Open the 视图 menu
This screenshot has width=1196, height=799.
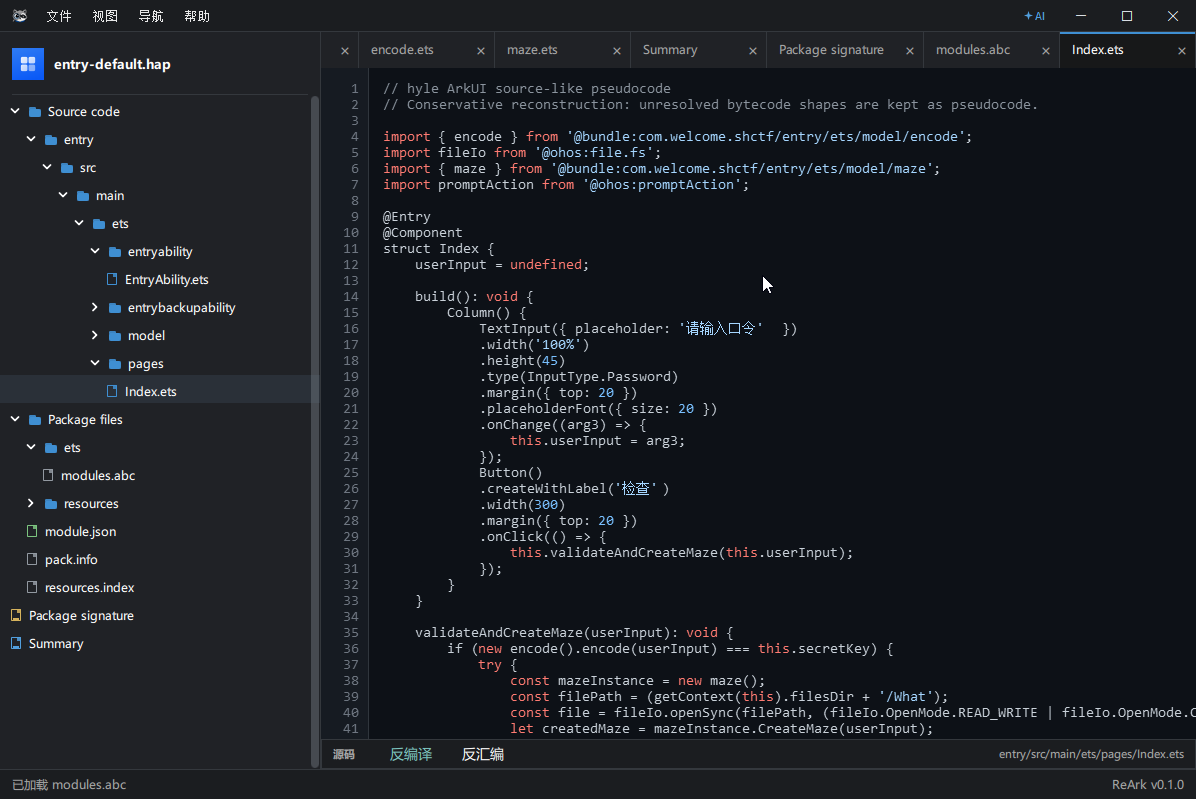[104, 16]
